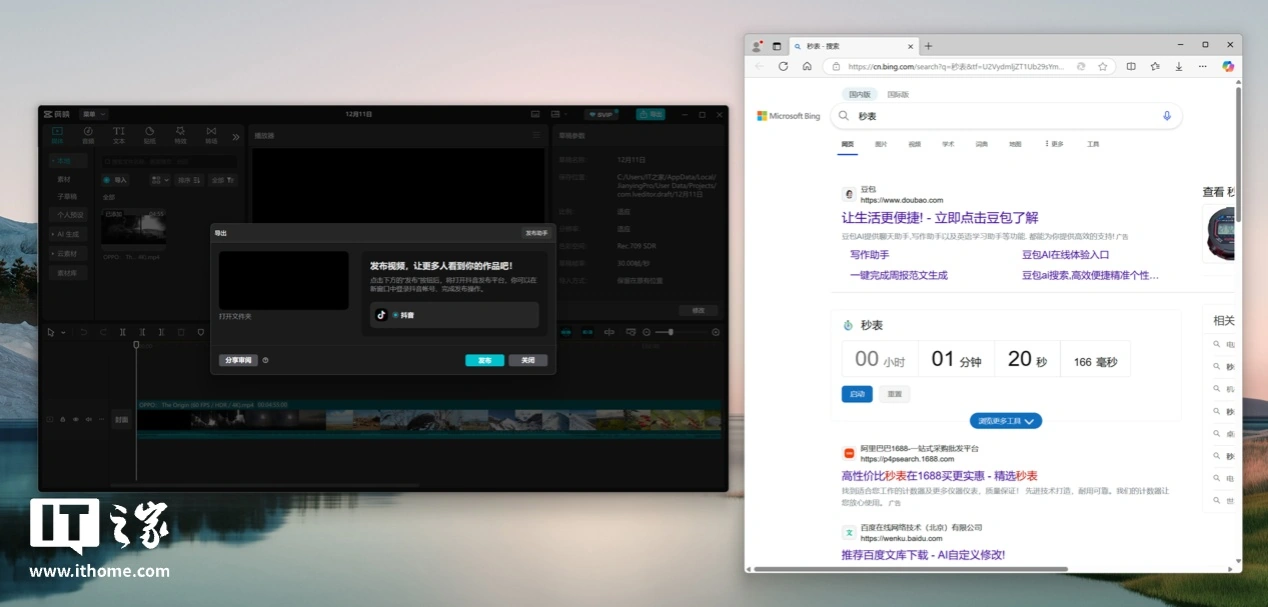This screenshot has width=1268, height=607.
Task: Select the 素材库 item in JianYing sidebar
Action: point(69,273)
